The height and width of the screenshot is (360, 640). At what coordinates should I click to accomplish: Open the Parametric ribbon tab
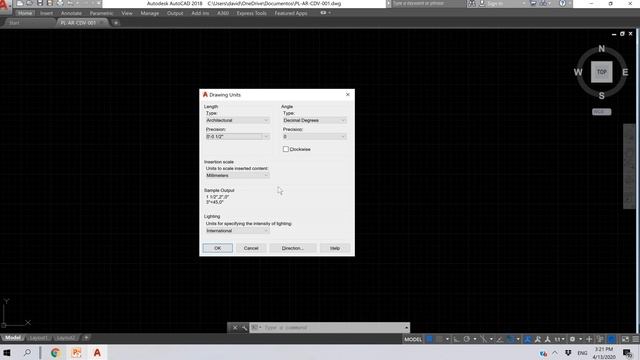(101, 13)
